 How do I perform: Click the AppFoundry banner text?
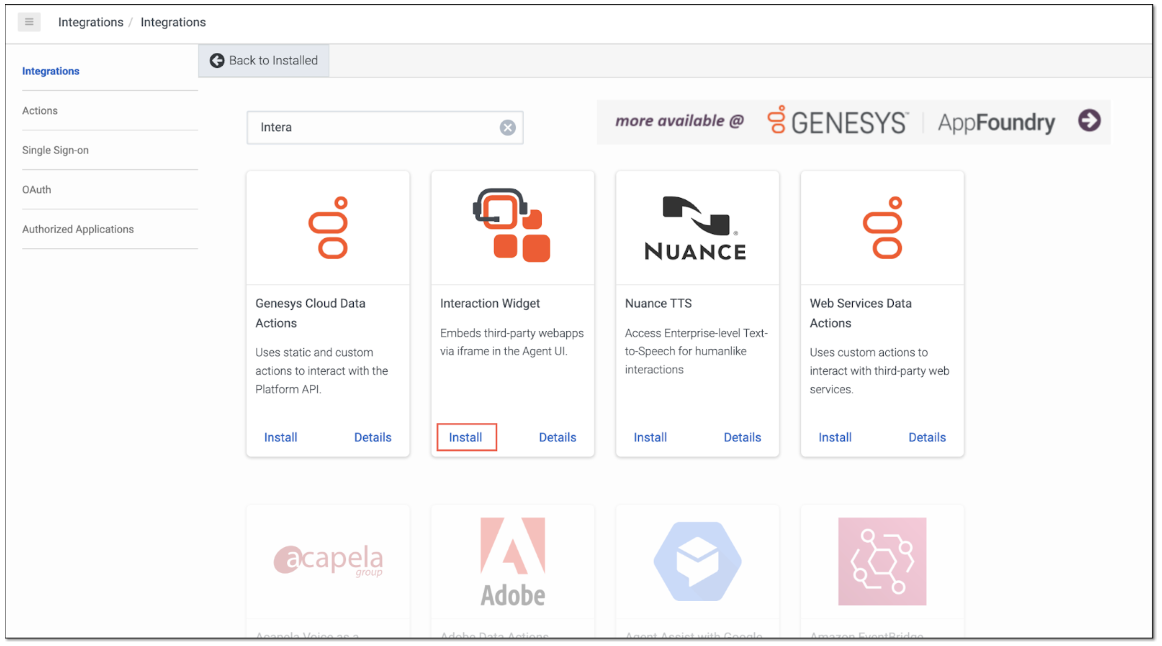coord(996,122)
